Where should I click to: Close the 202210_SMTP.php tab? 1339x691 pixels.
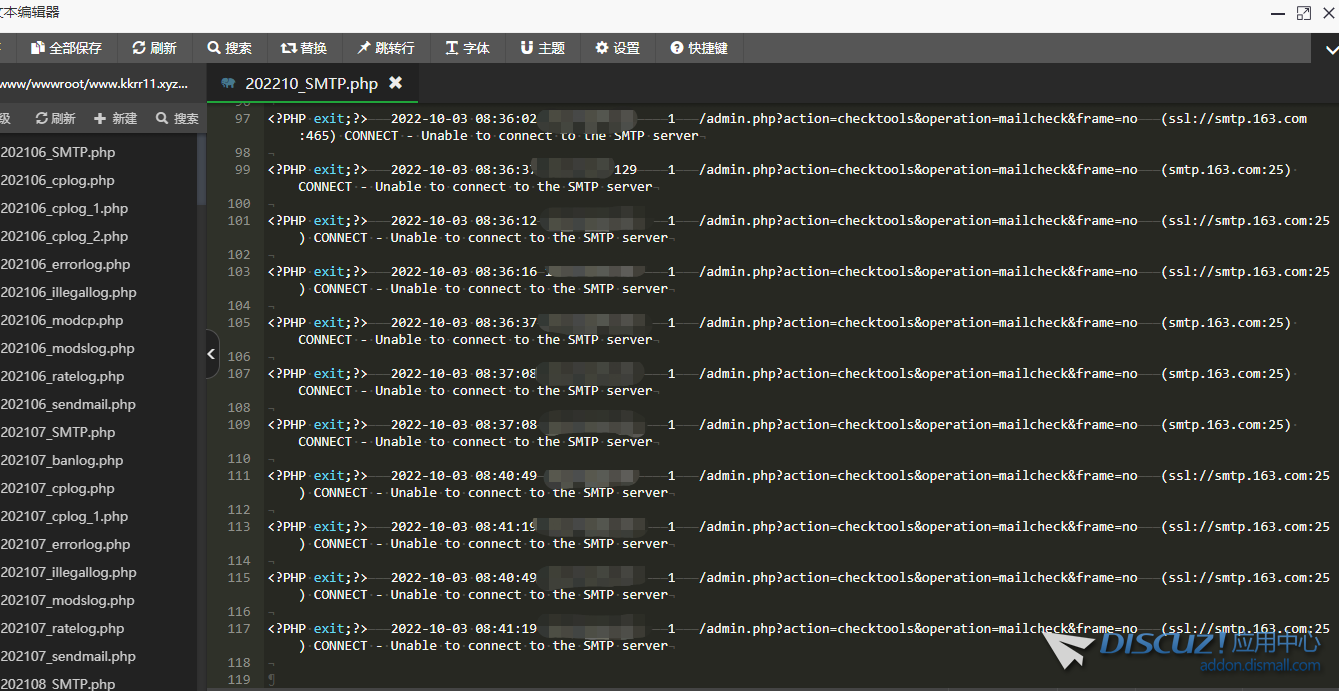pyautogui.click(x=395, y=83)
